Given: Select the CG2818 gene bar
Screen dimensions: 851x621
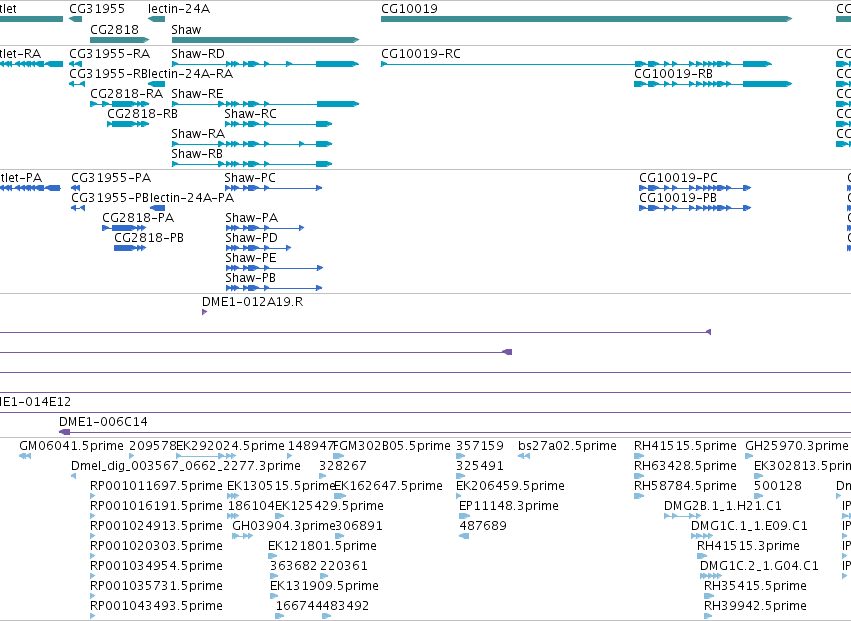Looking at the screenshot, I should tap(119, 40).
